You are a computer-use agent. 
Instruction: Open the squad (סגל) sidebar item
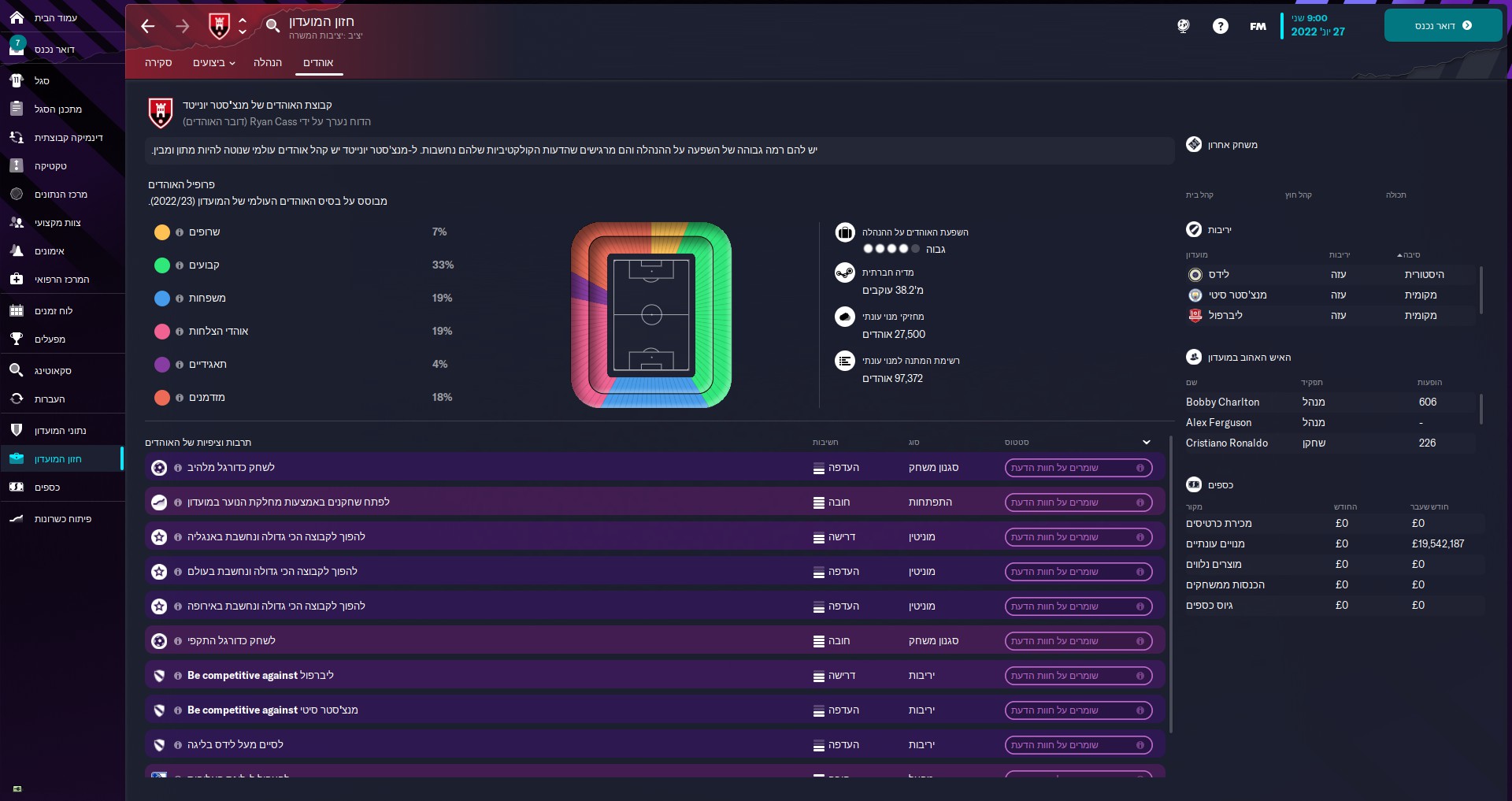62,80
